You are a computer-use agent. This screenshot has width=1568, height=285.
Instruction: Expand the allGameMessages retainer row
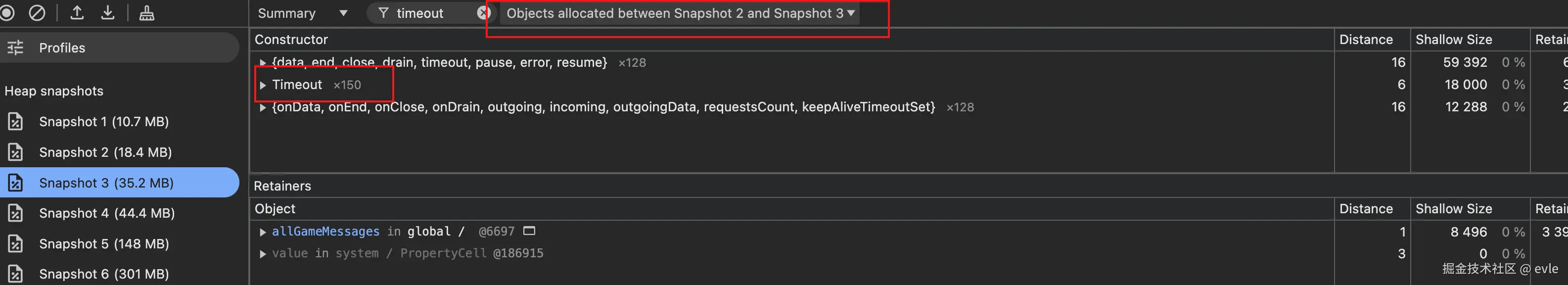tap(262, 232)
